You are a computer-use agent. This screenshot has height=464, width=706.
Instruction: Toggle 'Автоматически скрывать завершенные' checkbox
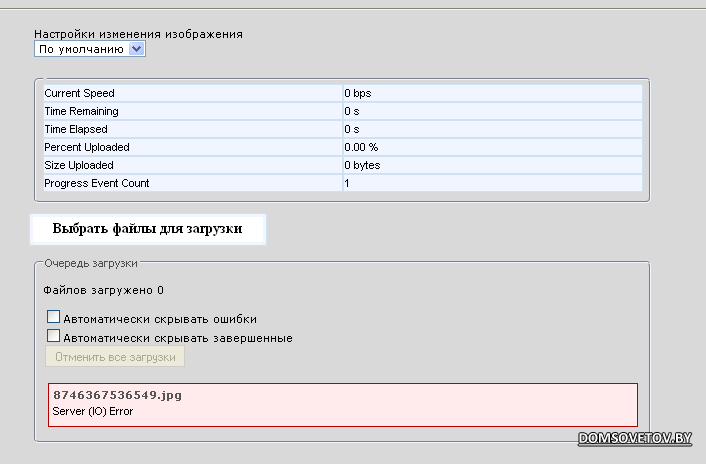[x=53, y=336]
